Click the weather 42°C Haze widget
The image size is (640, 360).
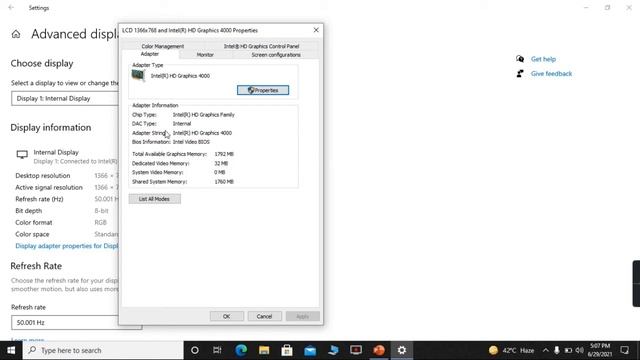[511, 350]
